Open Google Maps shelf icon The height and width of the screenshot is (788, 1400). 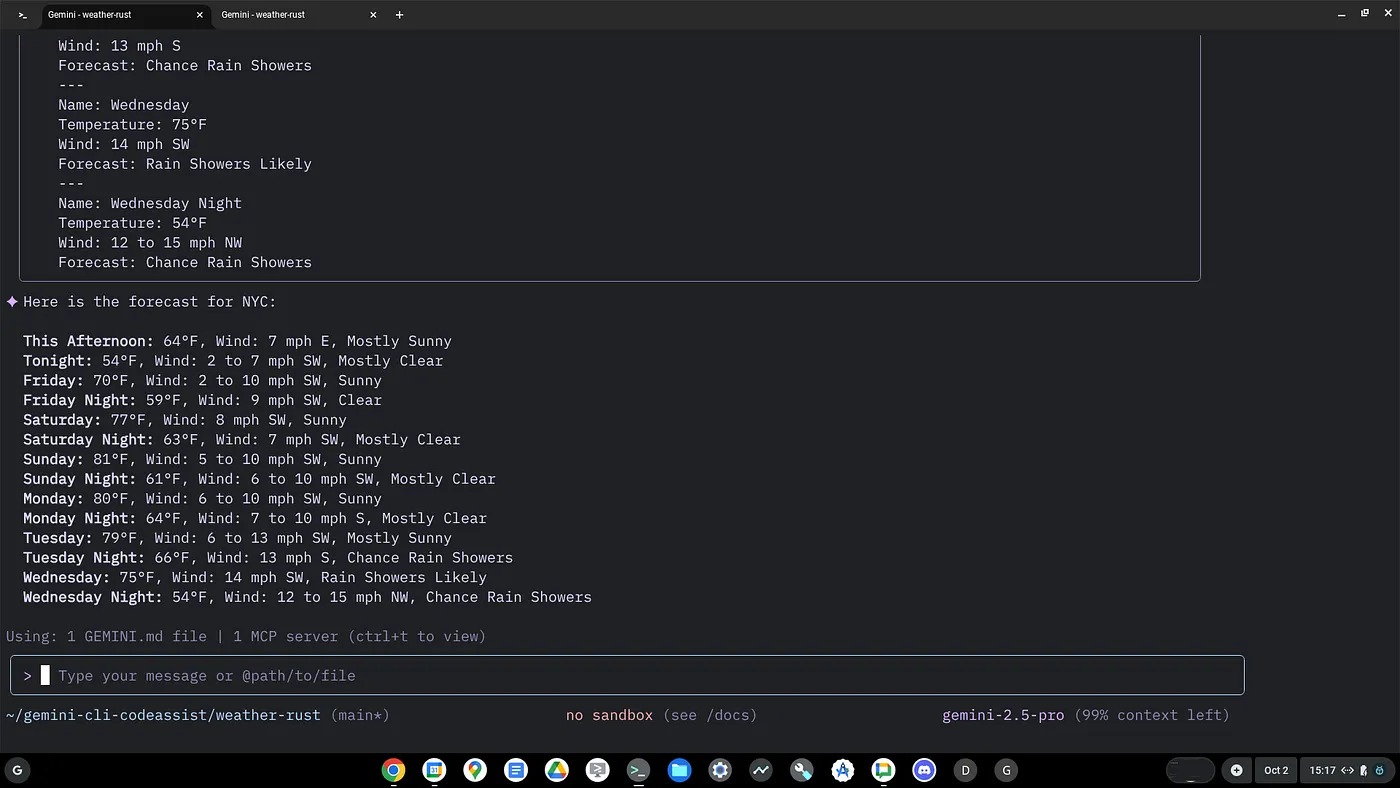(x=475, y=770)
